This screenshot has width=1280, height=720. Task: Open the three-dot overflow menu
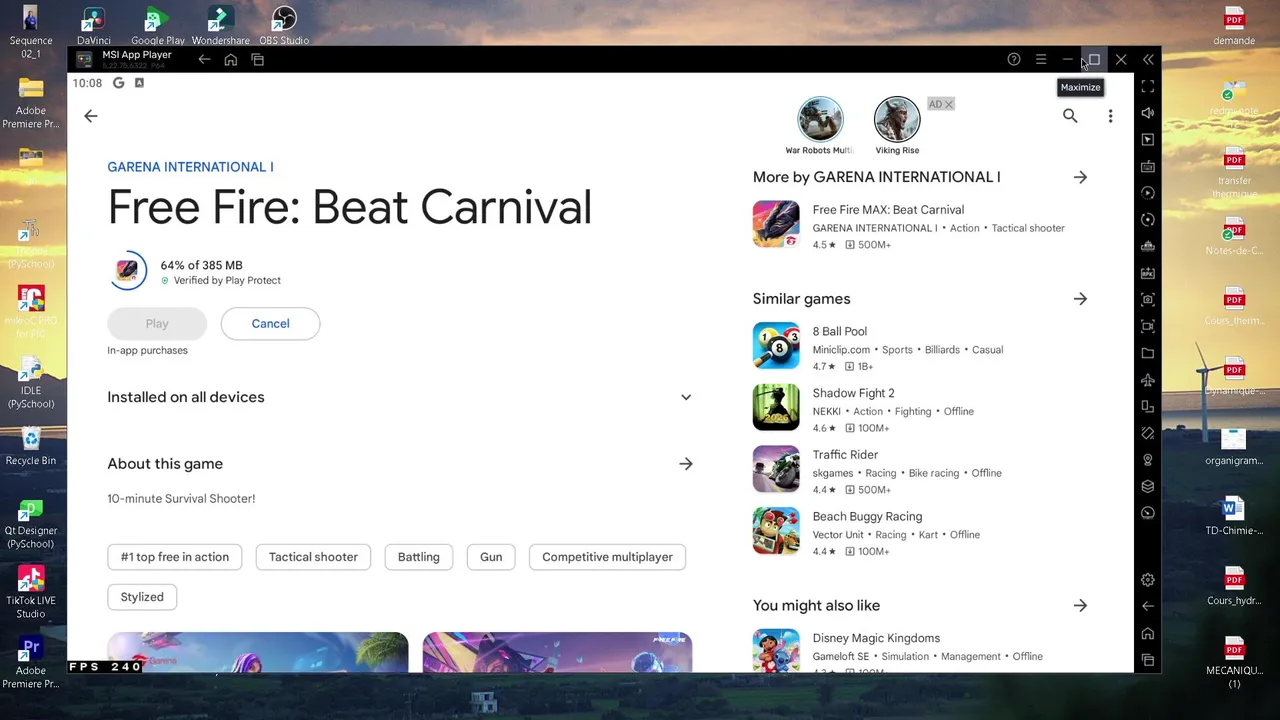tap(1110, 116)
